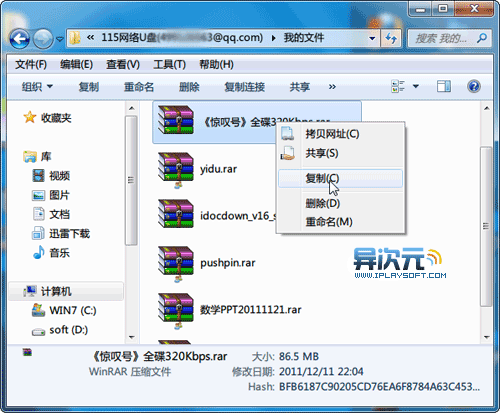Choose 共享(S) from context menu

click(340, 153)
